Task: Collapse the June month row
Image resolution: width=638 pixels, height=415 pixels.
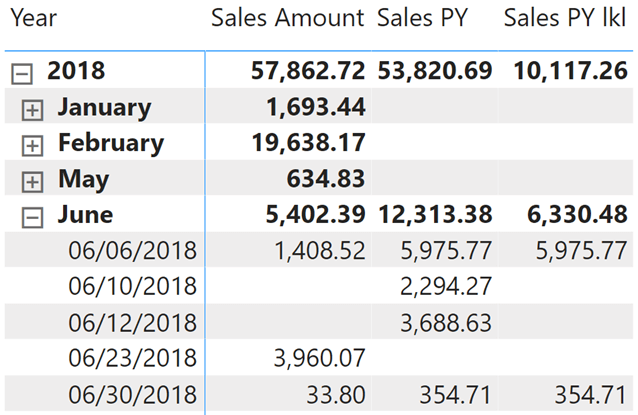Action: point(34,216)
